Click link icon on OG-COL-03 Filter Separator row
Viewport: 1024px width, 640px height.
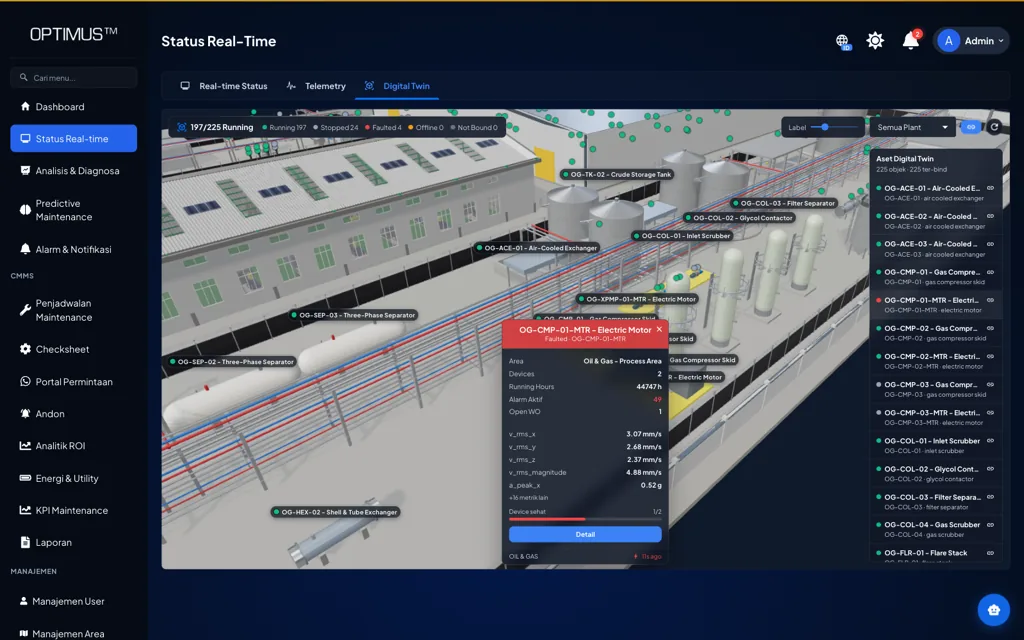click(x=990, y=497)
